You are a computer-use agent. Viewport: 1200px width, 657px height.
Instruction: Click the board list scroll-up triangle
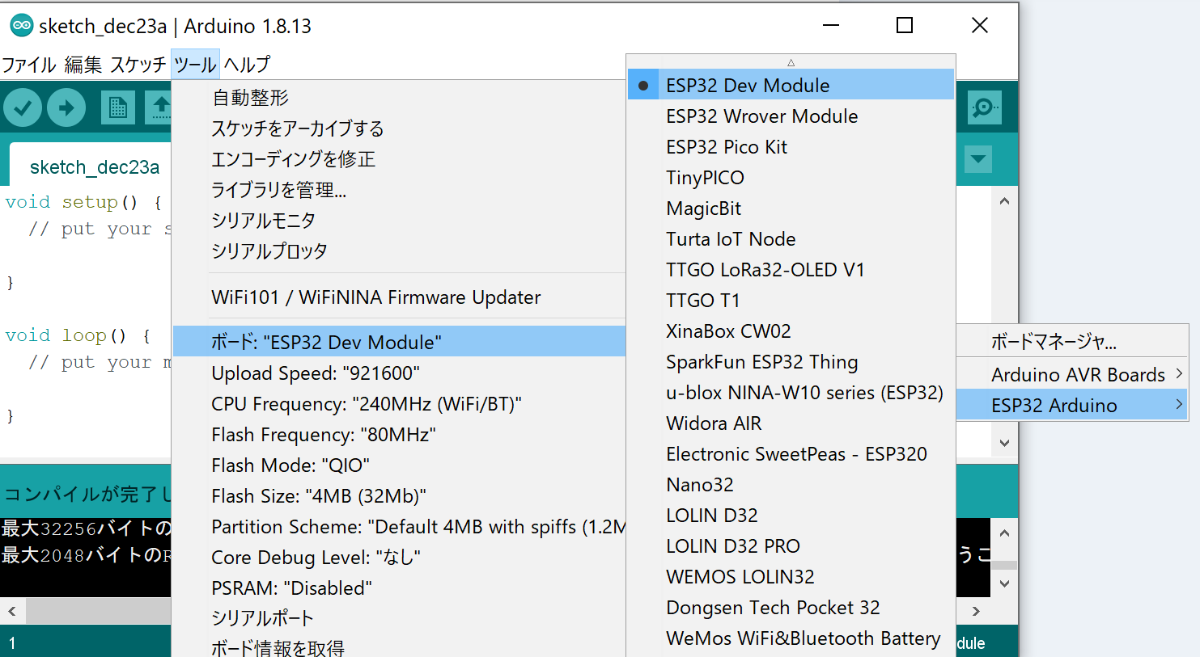791,62
